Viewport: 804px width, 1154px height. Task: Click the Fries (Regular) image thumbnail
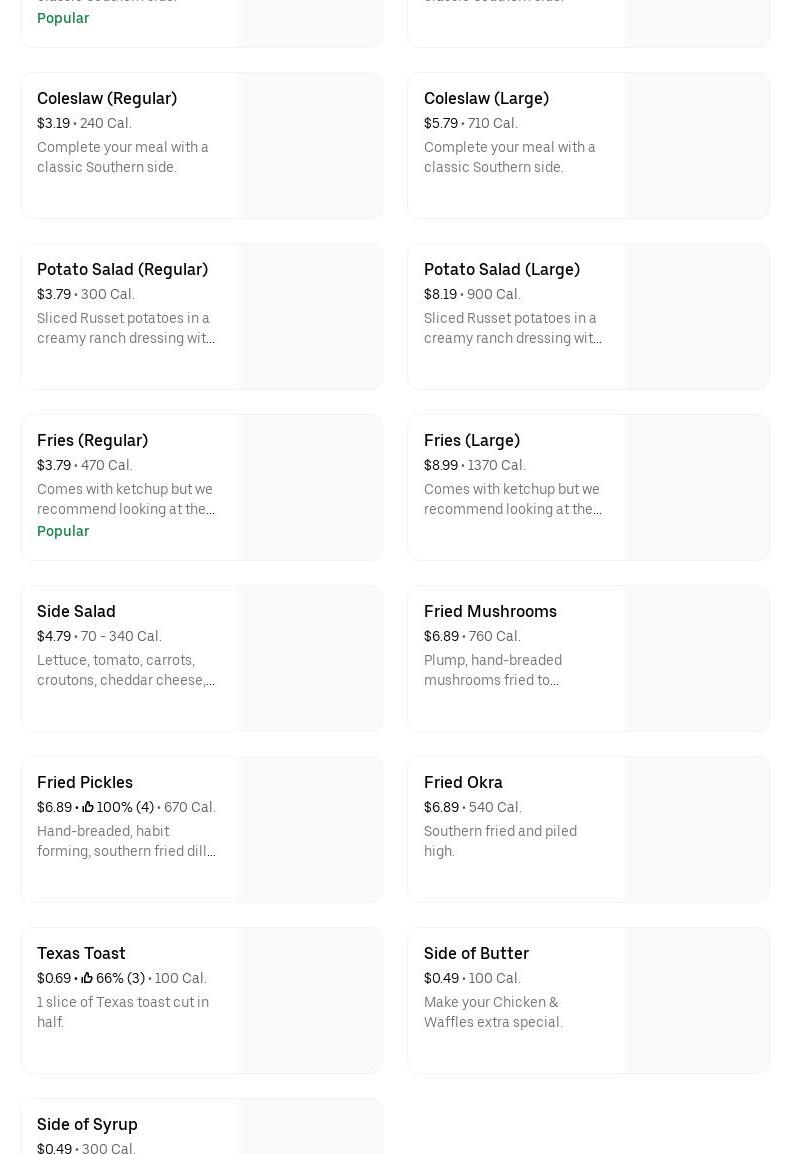pos(309,488)
